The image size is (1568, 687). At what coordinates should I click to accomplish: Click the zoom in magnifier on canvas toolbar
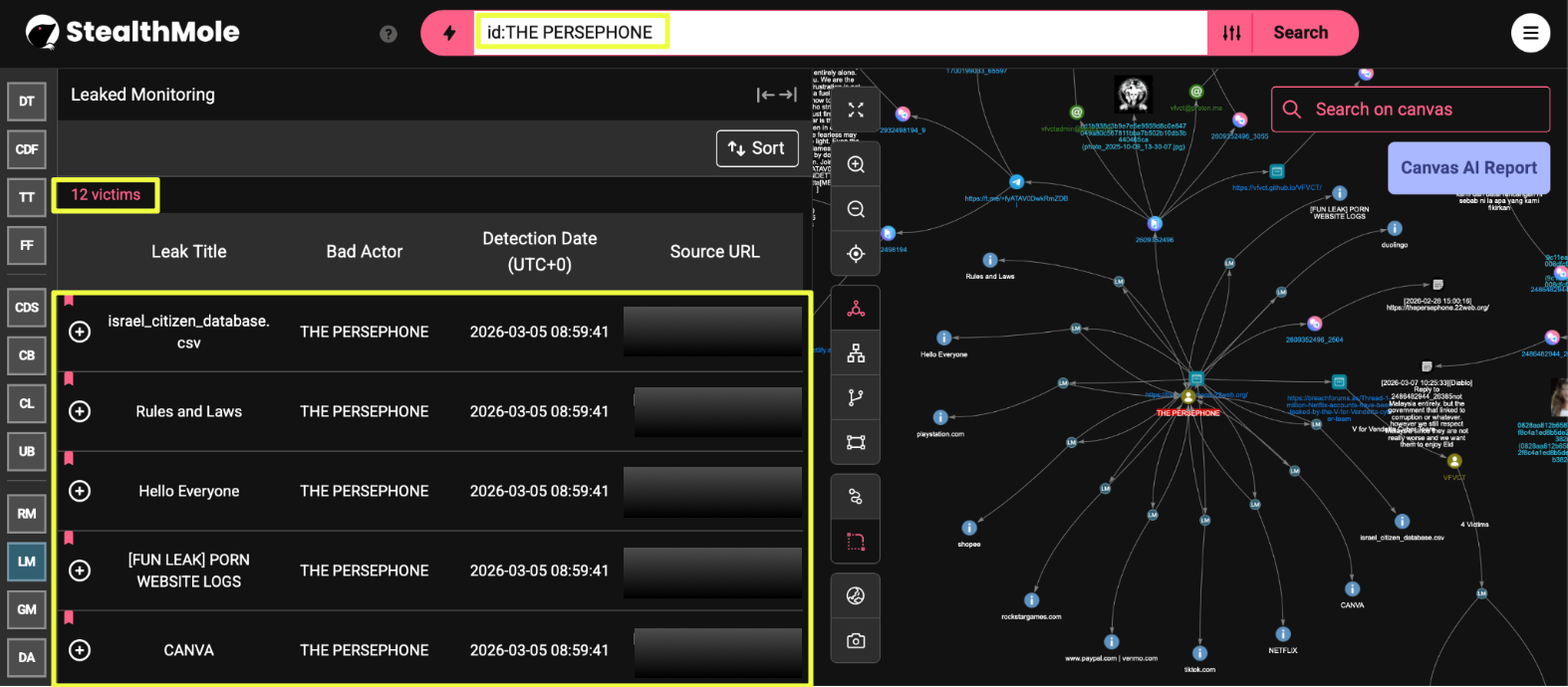[856, 164]
